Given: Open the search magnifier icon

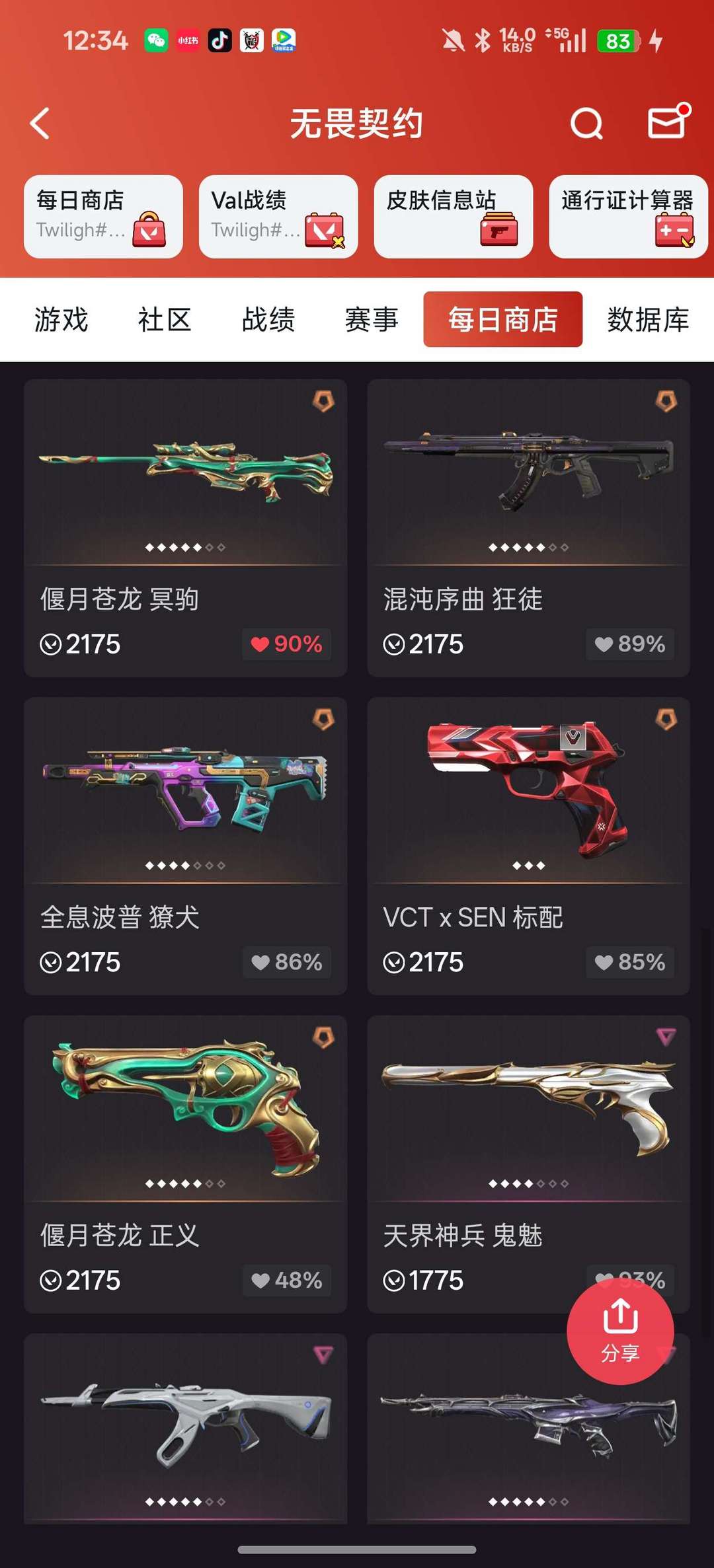Looking at the screenshot, I should click(x=586, y=124).
